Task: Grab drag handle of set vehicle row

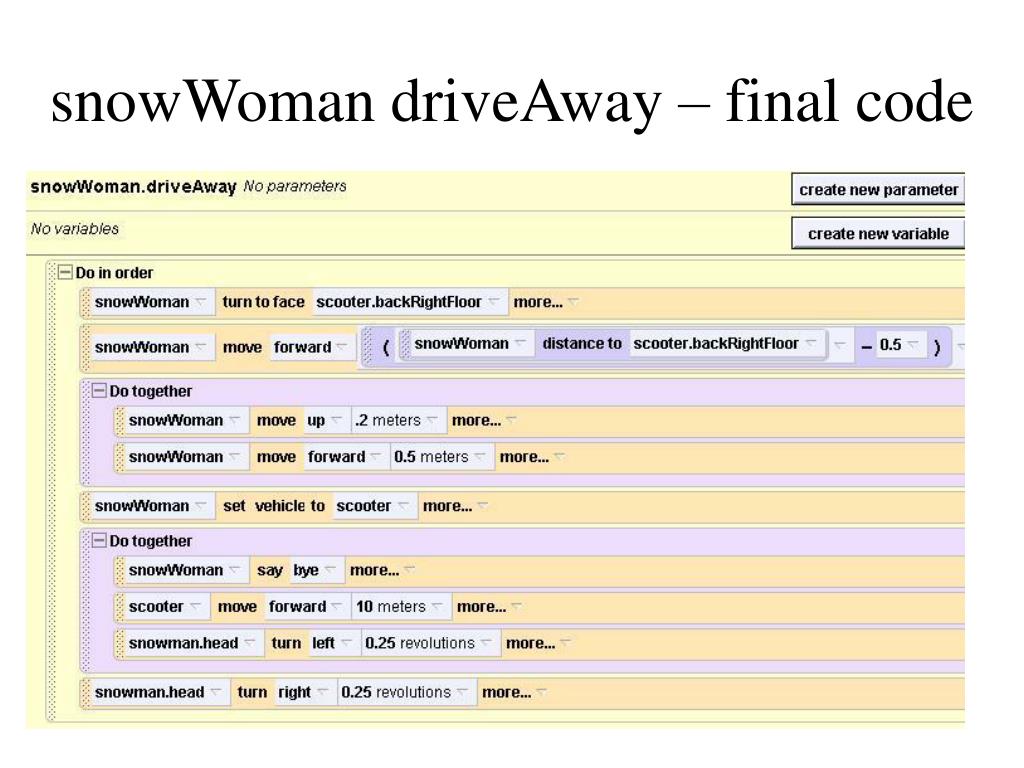Action: 84,505
